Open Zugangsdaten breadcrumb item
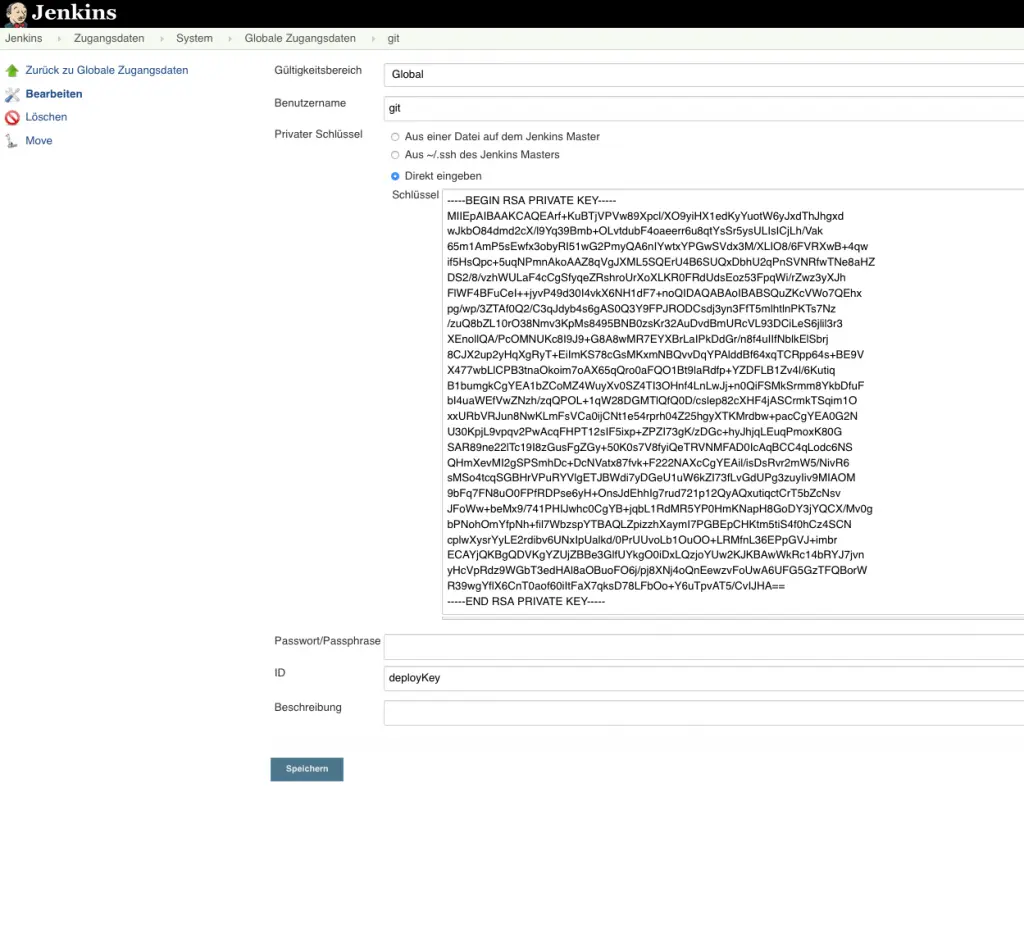 click(x=109, y=39)
